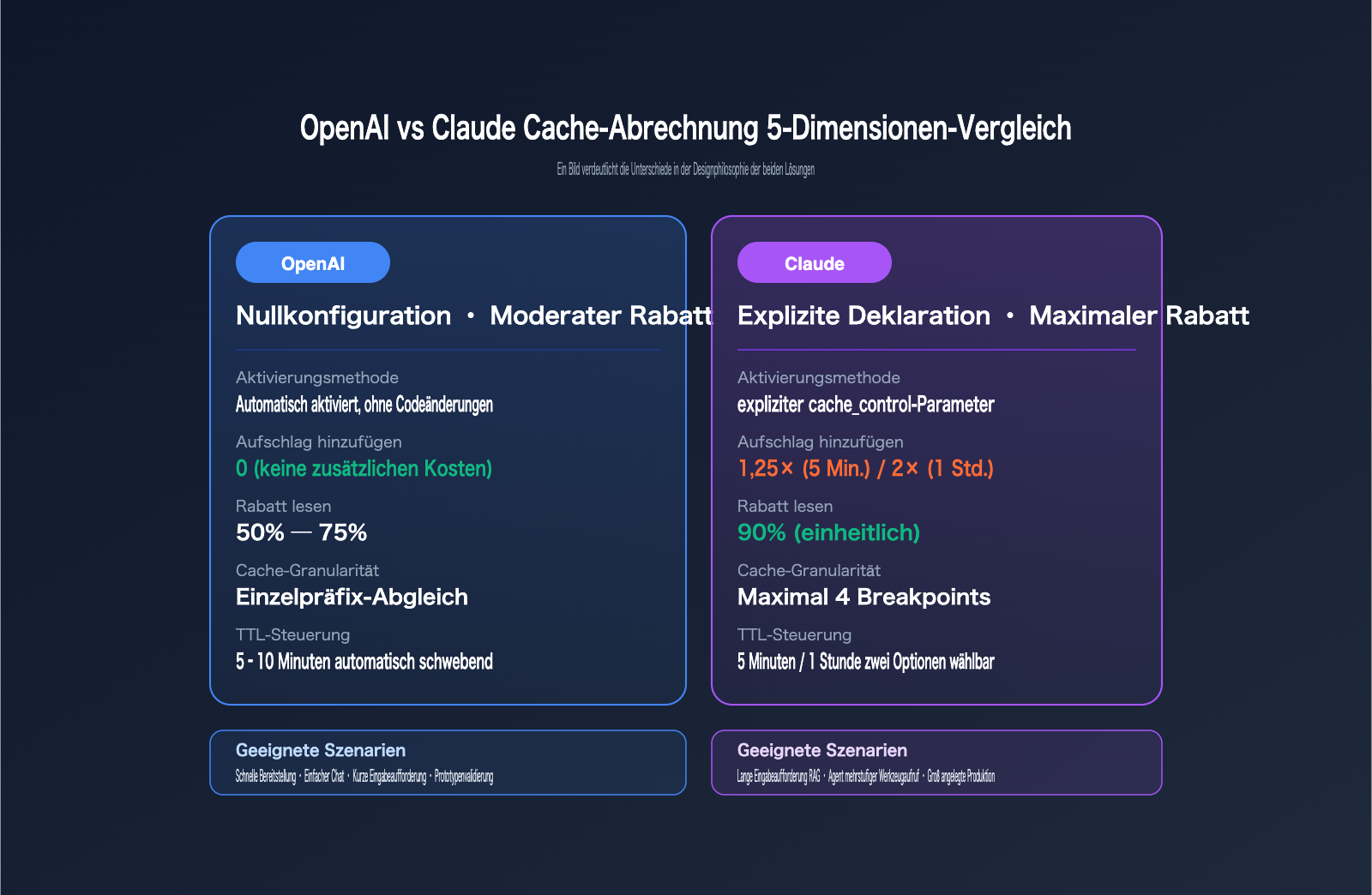
Task: Click 'Aktivierungsmethode' label in the OpenAI card
Action: pyautogui.click(x=317, y=377)
